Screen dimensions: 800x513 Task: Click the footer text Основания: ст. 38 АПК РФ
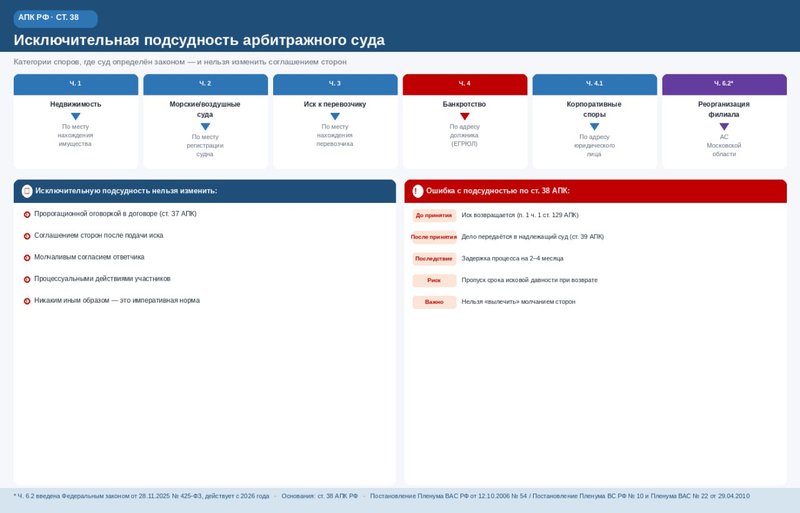point(320,496)
